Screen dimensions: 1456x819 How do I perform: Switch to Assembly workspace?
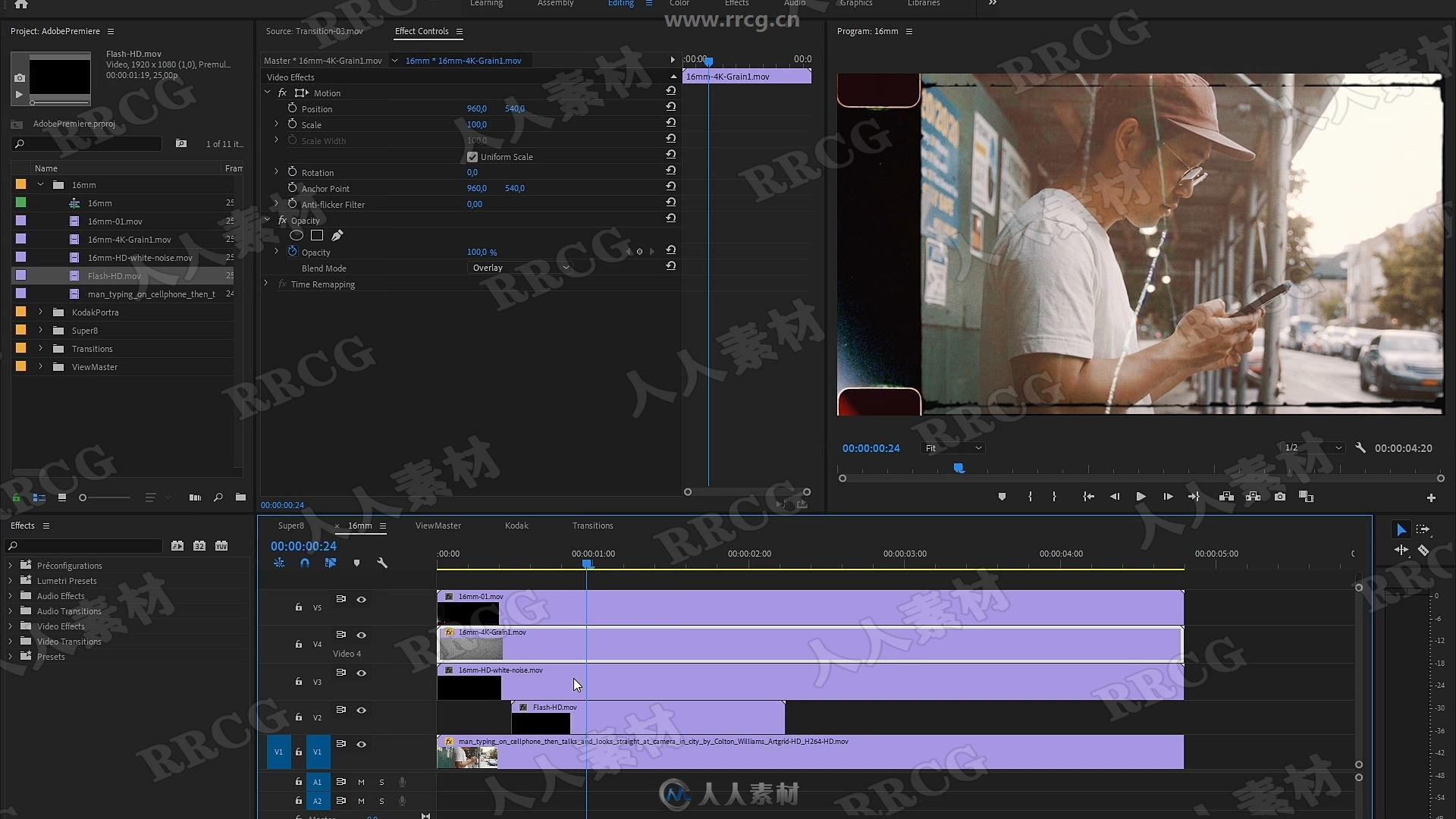(x=555, y=4)
